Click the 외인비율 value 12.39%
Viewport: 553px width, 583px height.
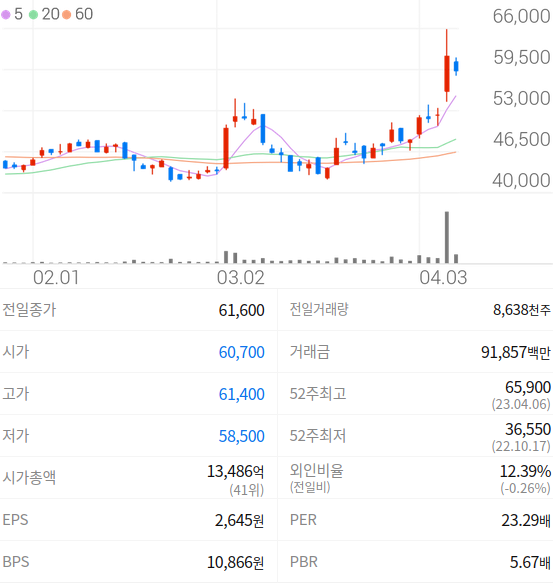pyautogui.click(x=525, y=471)
